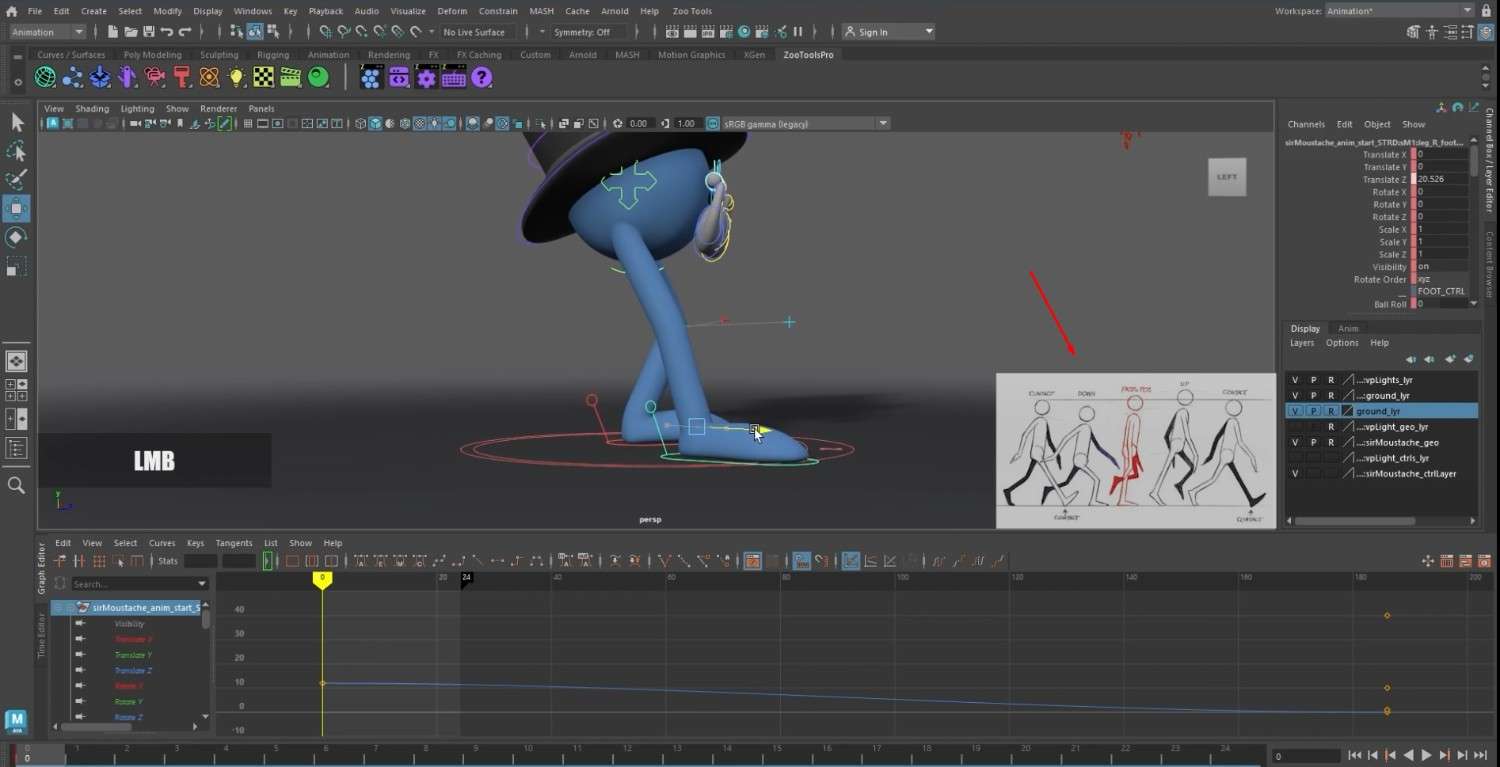This screenshot has width=1500, height=767.
Task: Toggle visibility V of vpLights_lyr layer
Action: (1295, 380)
